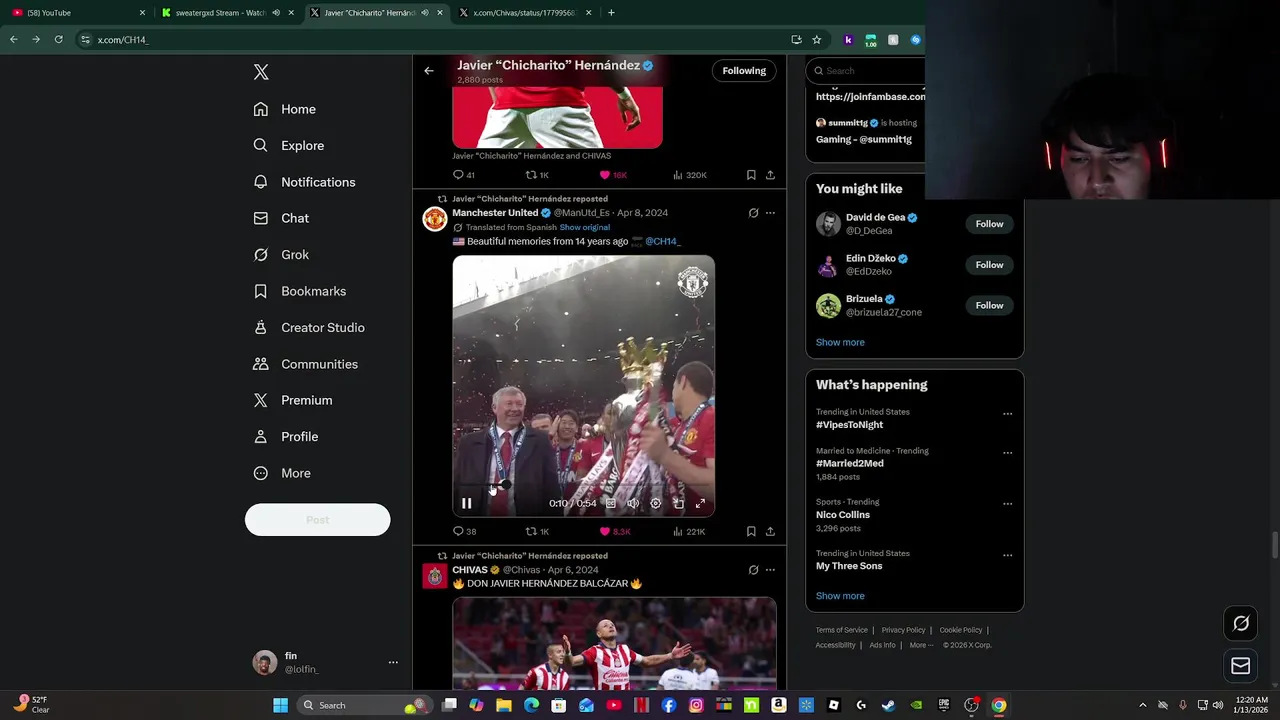Open Grok in the sidebar
Viewport: 1280px width, 720px height.
coord(282,255)
